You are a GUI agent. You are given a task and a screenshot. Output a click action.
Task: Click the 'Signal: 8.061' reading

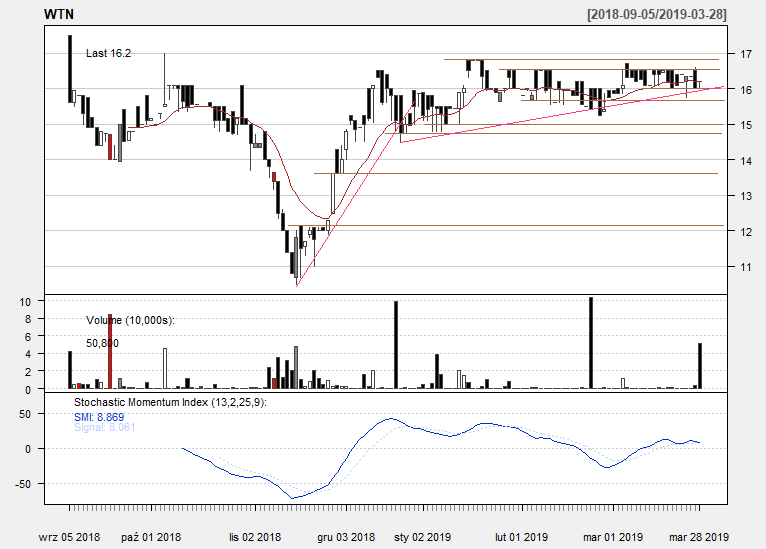[105, 427]
